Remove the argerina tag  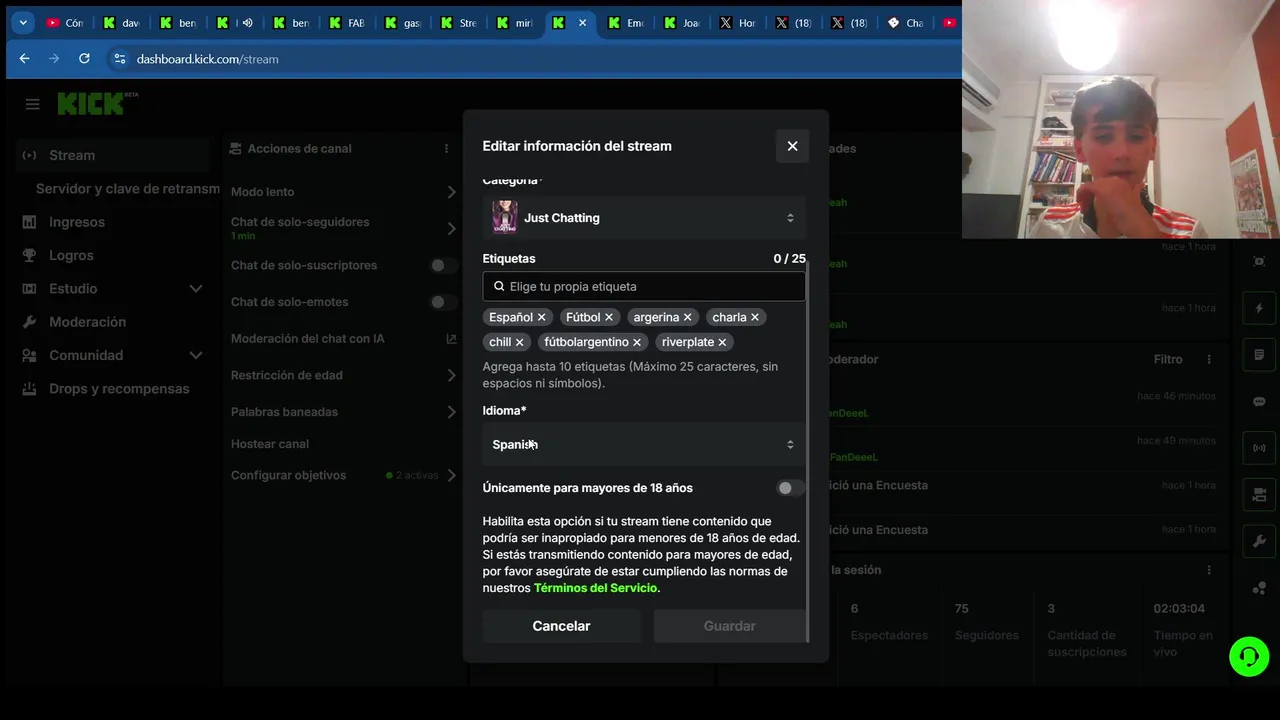(x=687, y=317)
